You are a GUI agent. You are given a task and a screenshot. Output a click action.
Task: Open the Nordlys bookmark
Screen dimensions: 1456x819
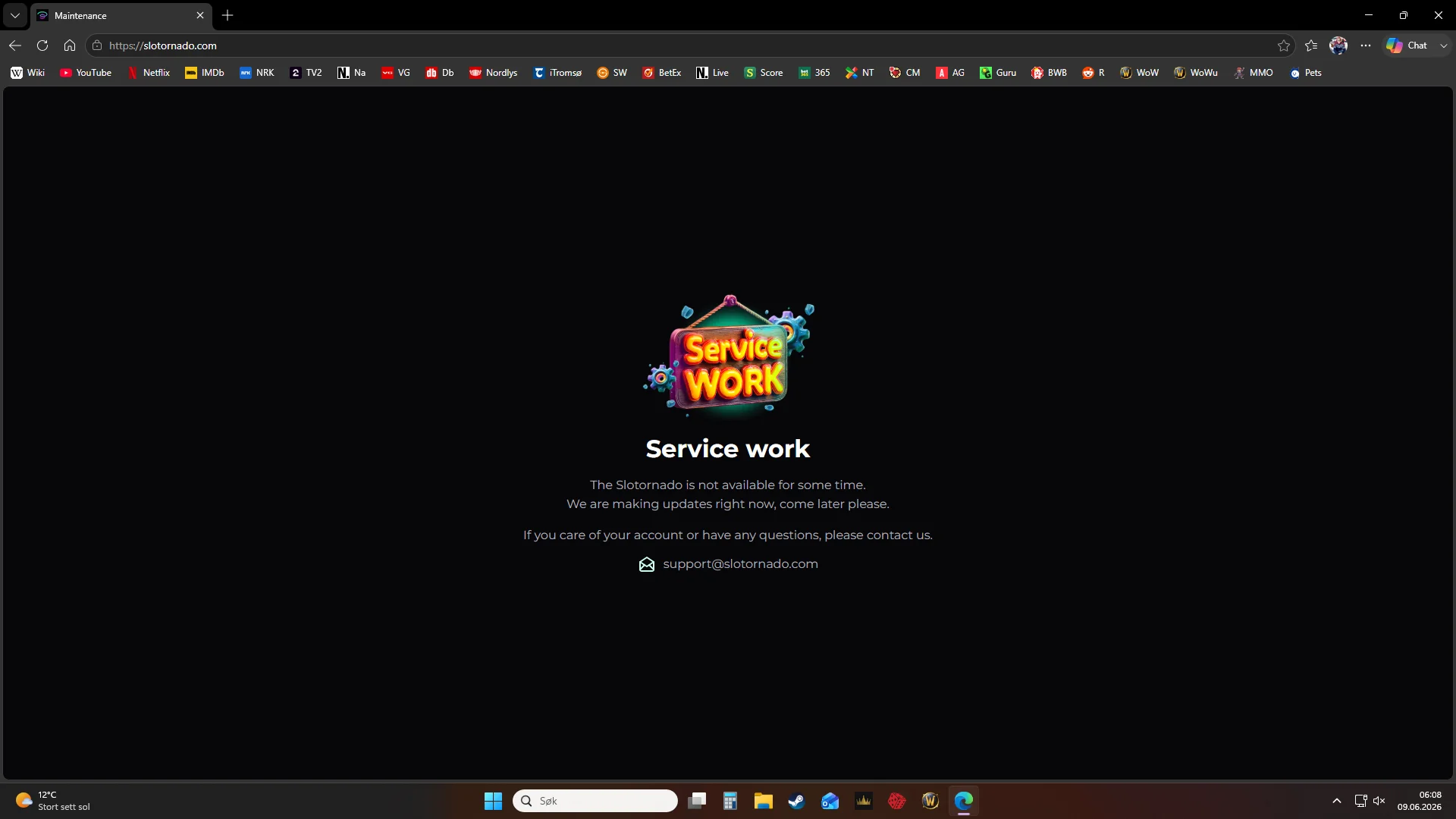(x=494, y=73)
